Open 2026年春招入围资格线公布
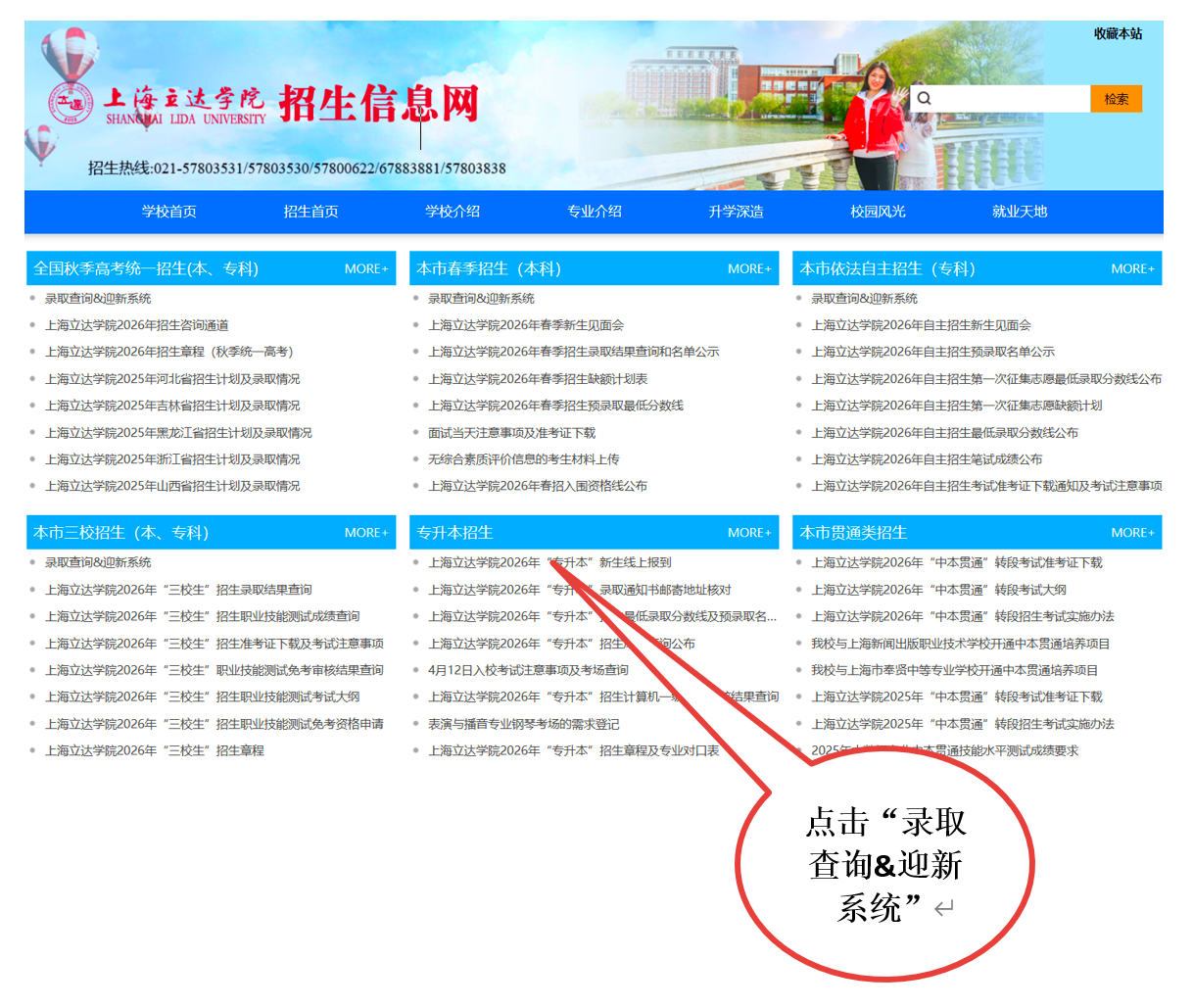This screenshot has height=1008, width=1193. (x=538, y=486)
